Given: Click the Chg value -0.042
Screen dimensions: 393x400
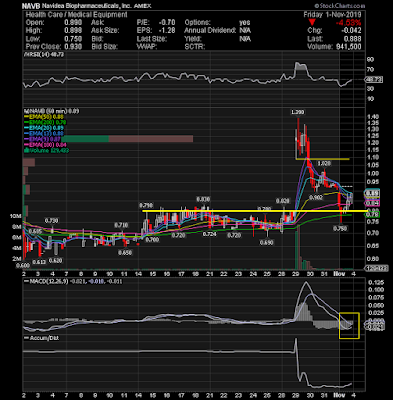Looking at the screenshot, I should point(351,30).
